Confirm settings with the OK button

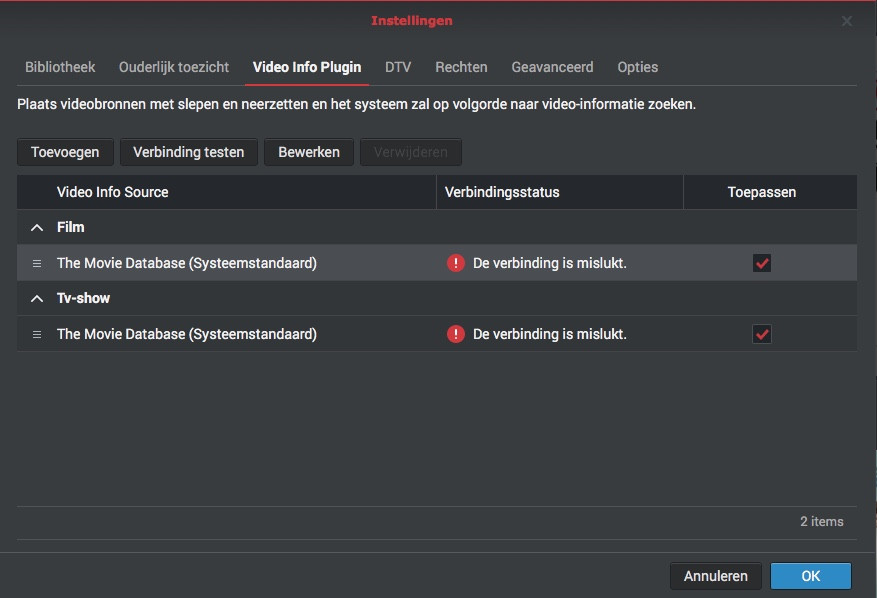point(810,576)
